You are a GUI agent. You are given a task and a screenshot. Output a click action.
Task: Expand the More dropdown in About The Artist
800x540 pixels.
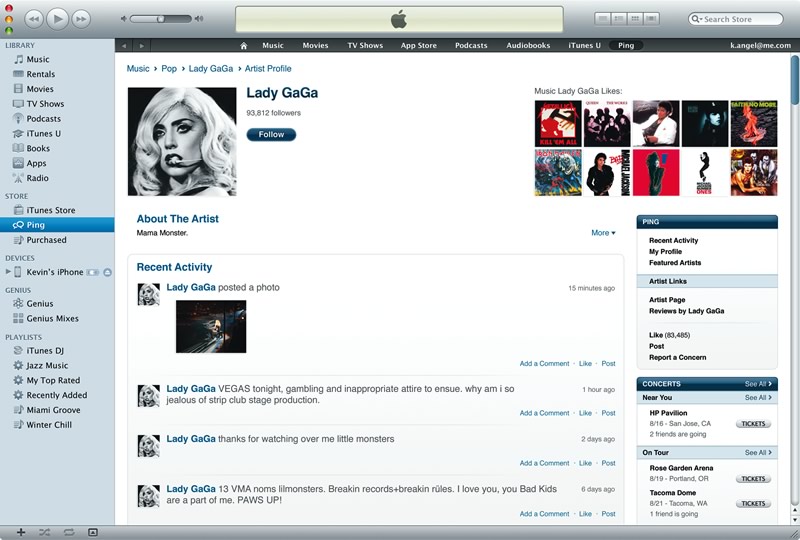tap(603, 233)
